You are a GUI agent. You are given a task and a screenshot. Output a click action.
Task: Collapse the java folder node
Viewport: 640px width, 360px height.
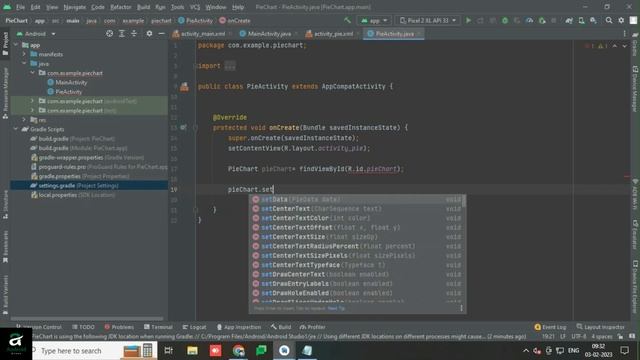pos(24,64)
